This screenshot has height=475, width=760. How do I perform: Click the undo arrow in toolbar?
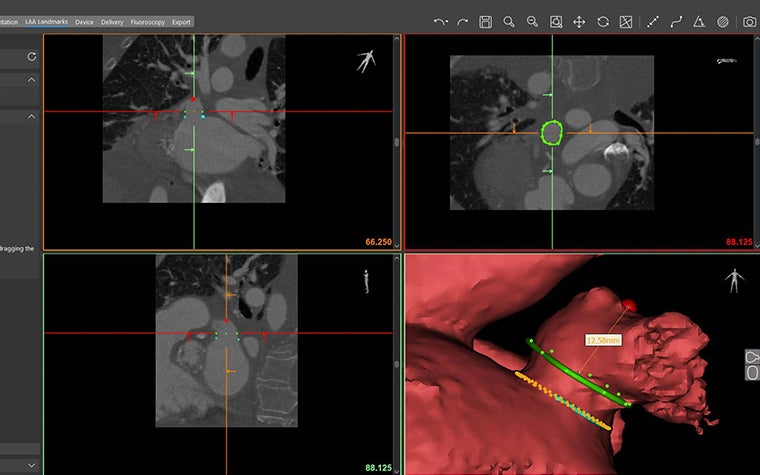click(x=441, y=22)
